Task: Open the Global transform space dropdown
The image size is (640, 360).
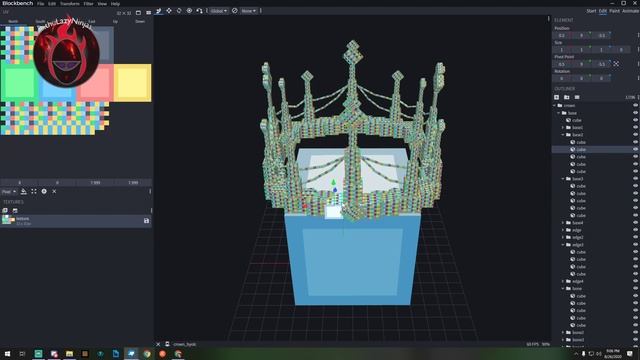Action: (x=219, y=11)
